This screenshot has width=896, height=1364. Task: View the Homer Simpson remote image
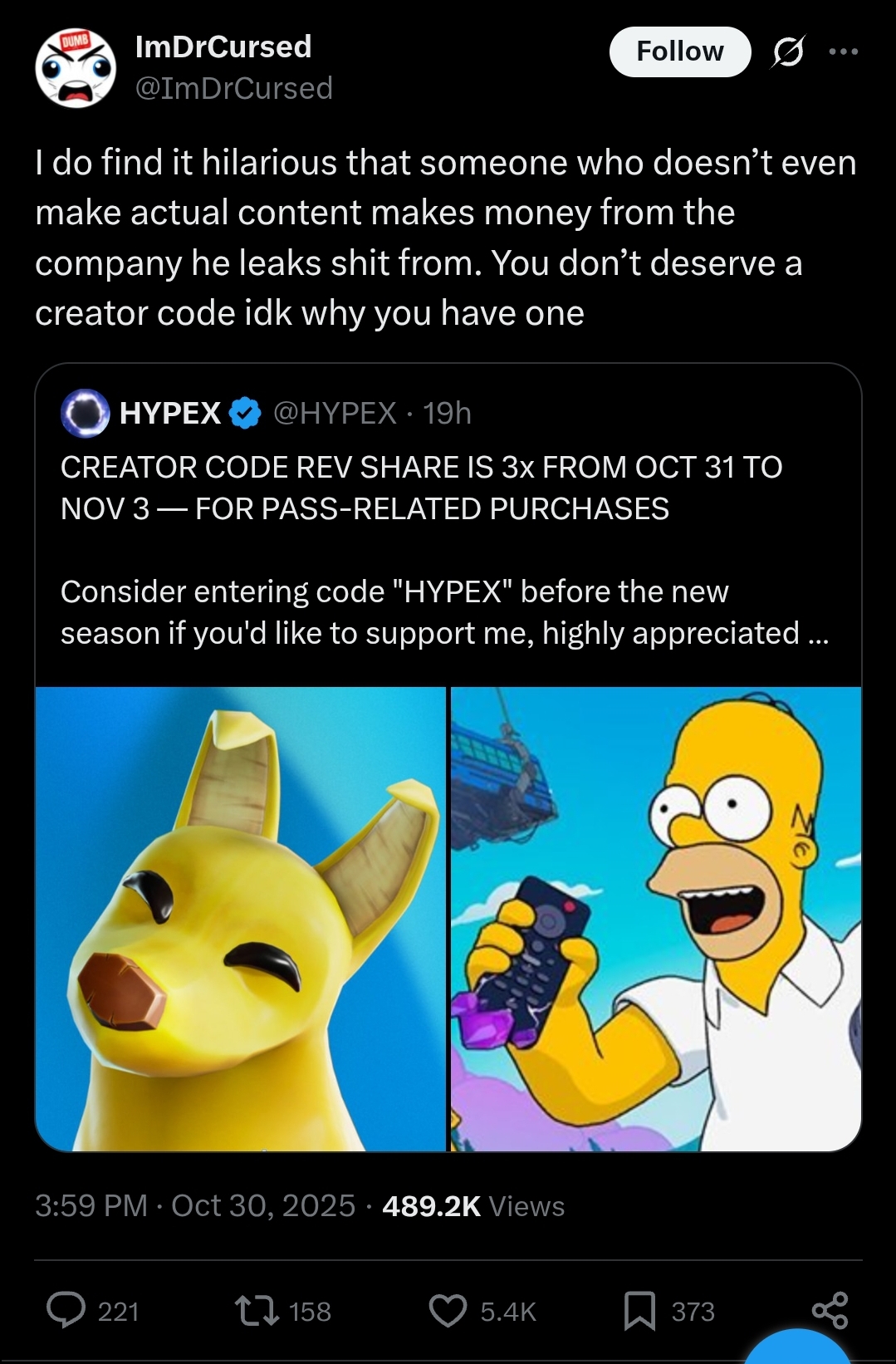(656, 919)
